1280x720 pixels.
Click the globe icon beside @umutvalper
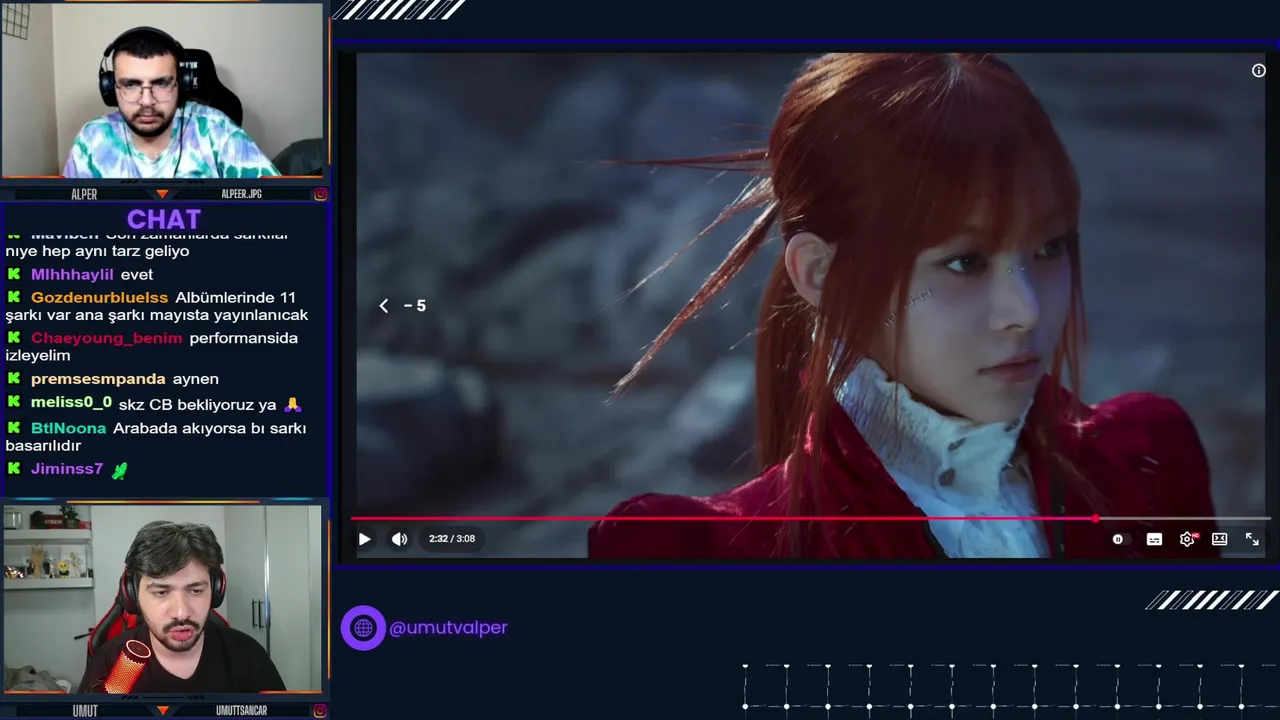(x=363, y=628)
